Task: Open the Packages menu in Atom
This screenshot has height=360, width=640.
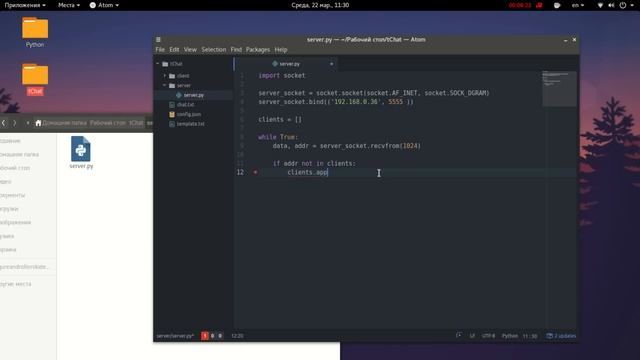Action: pos(258,49)
